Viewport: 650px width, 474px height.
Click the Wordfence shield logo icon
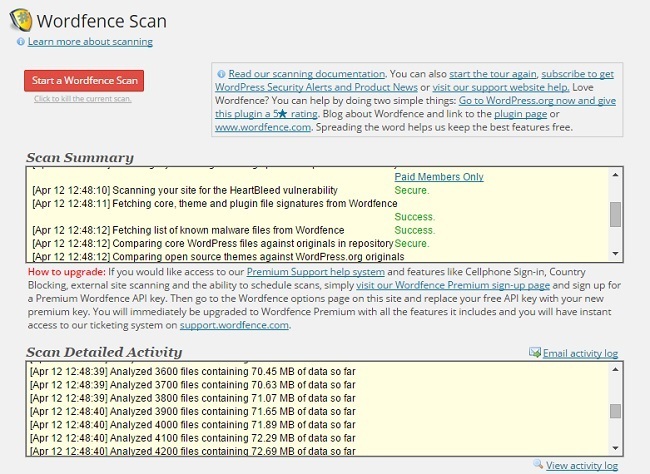21,20
